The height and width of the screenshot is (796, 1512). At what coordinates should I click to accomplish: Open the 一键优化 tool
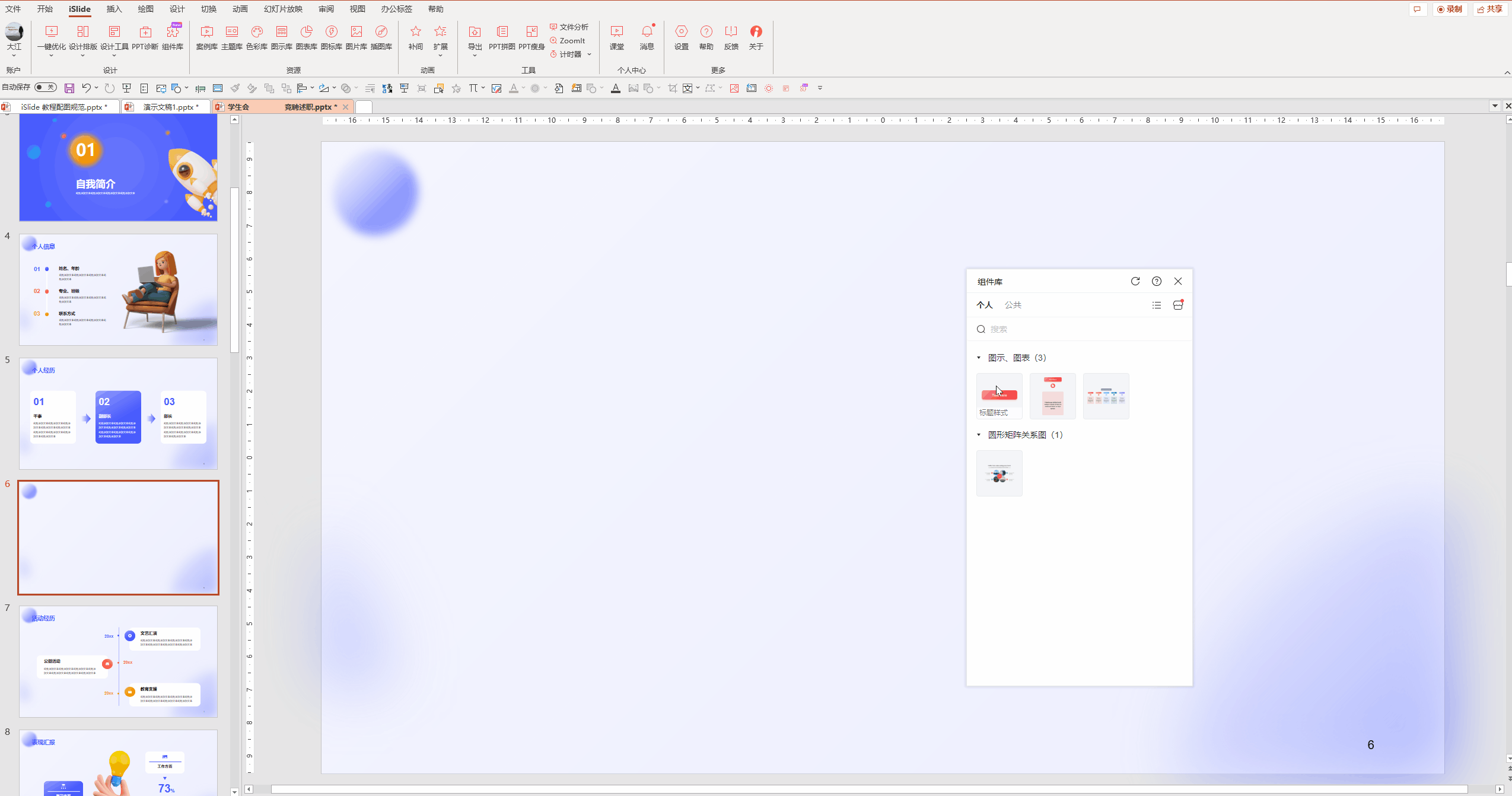[52, 38]
